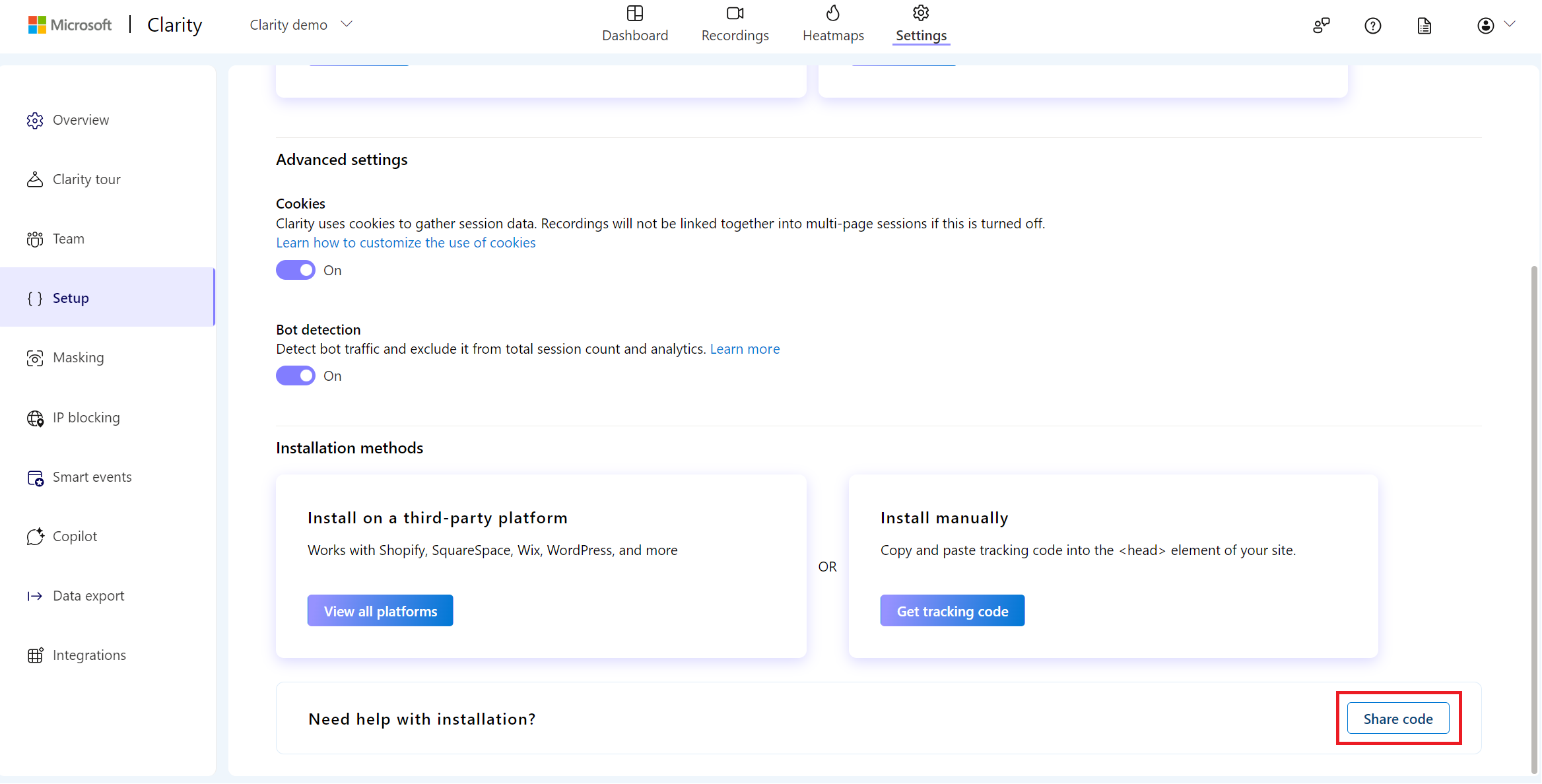Open Integrations in the sidebar
Screen dimensions: 1542x784
[x=108, y=655]
